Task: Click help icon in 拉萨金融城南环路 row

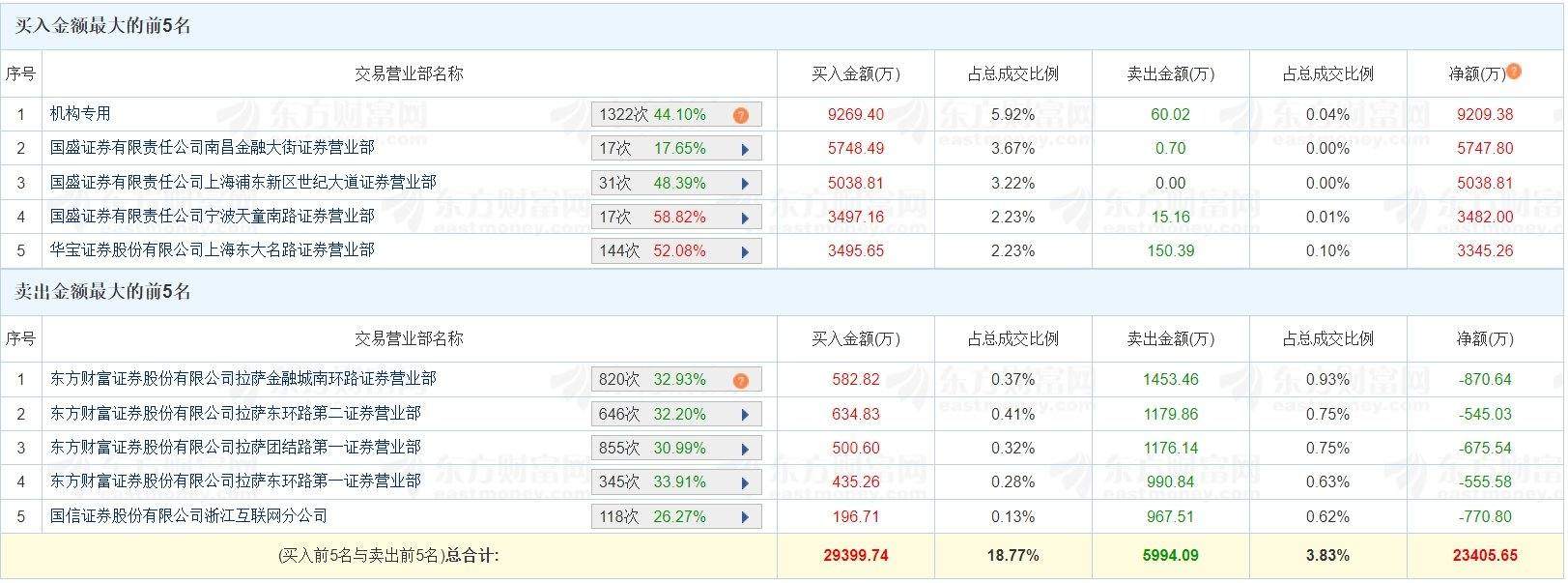Action: point(741,380)
